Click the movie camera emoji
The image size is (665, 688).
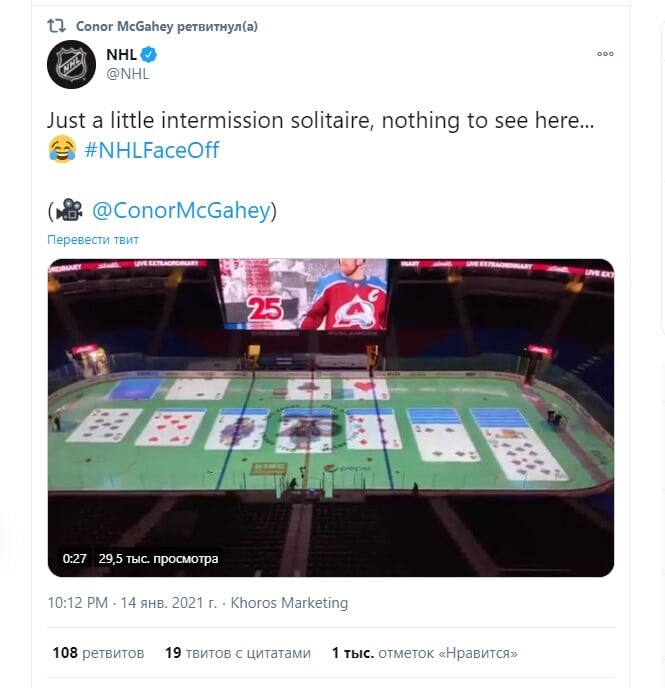click(69, 211)
